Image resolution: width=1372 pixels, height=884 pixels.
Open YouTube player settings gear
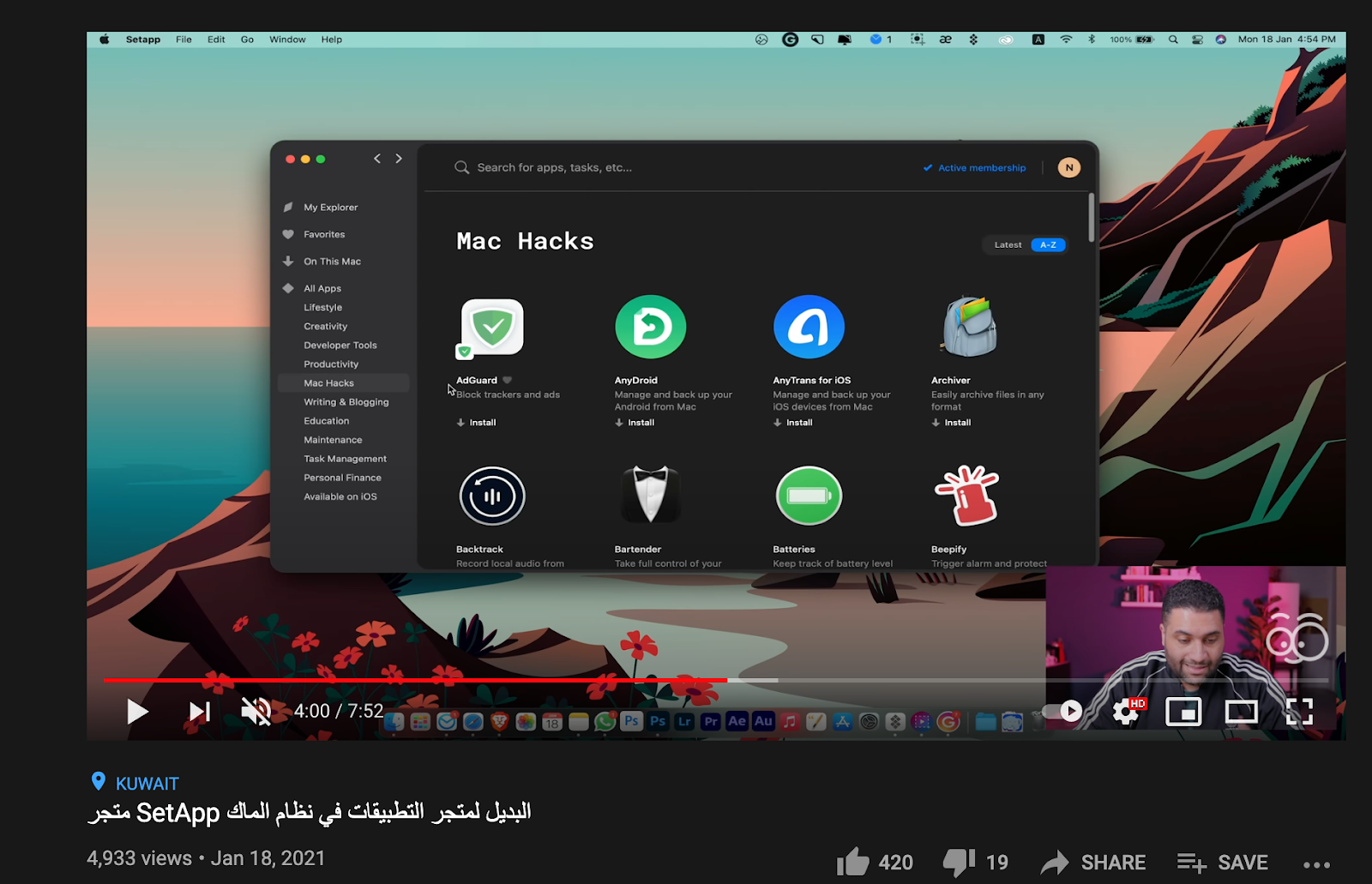[x=1127, y=712]
